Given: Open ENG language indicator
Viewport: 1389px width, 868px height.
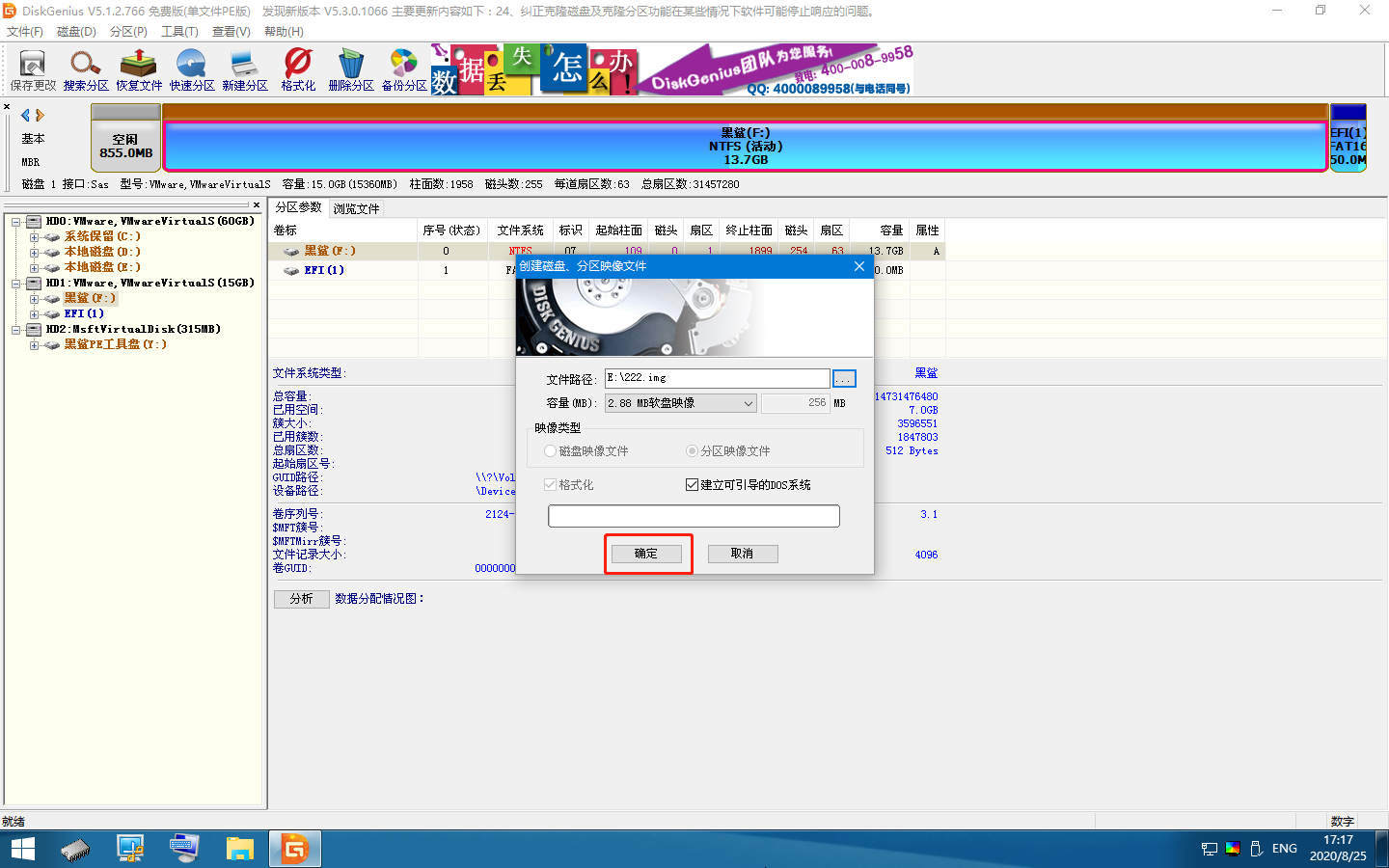Looking at the screenshot, I should [x=1284, y=849].
